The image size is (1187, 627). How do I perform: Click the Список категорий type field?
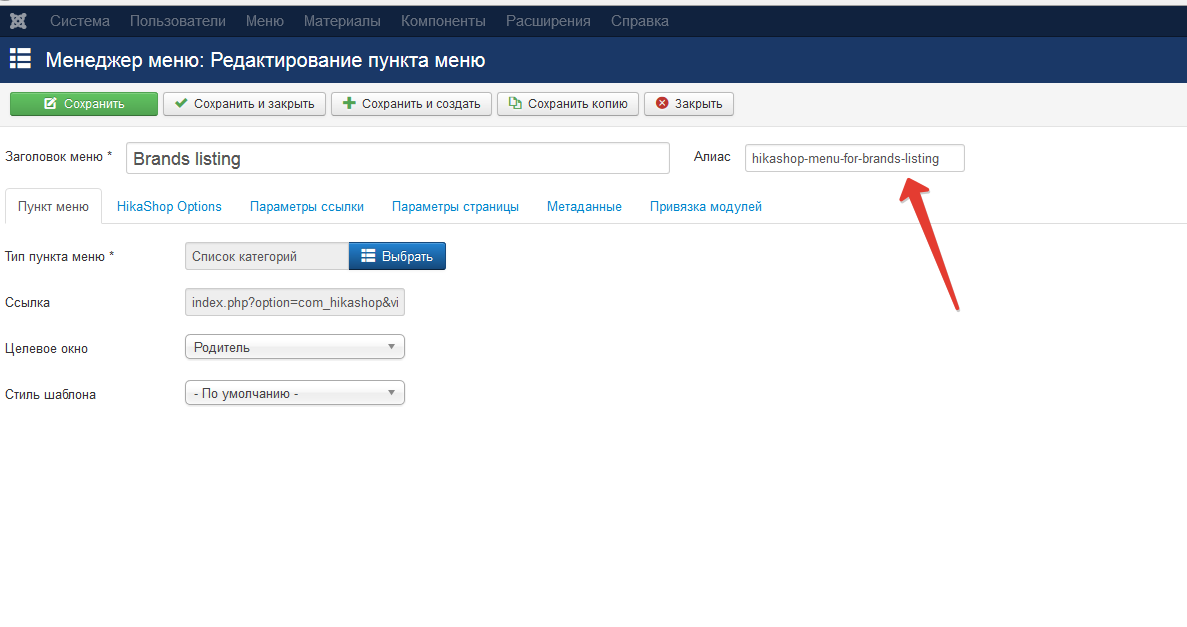266,256
